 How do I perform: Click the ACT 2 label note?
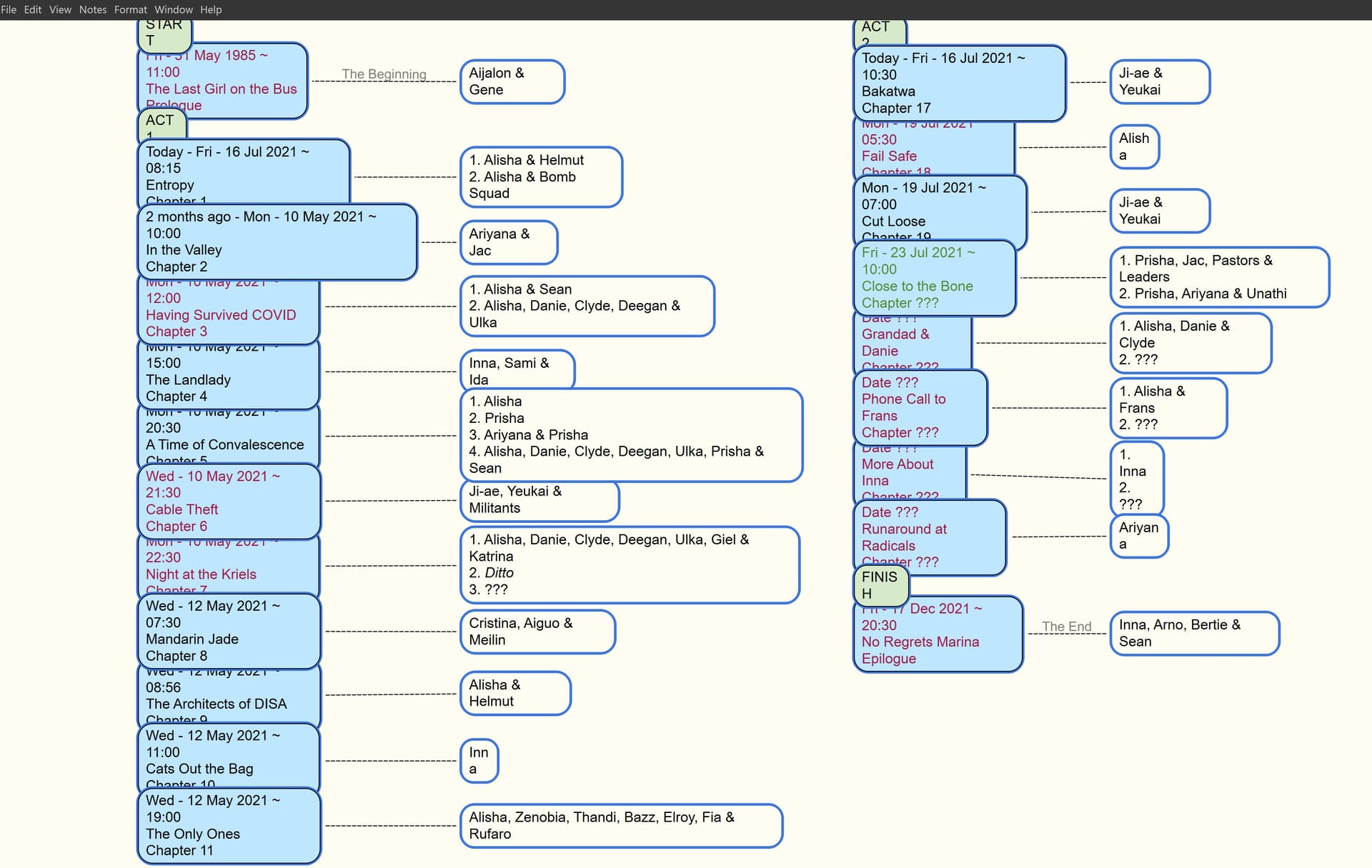click(880, 33)
